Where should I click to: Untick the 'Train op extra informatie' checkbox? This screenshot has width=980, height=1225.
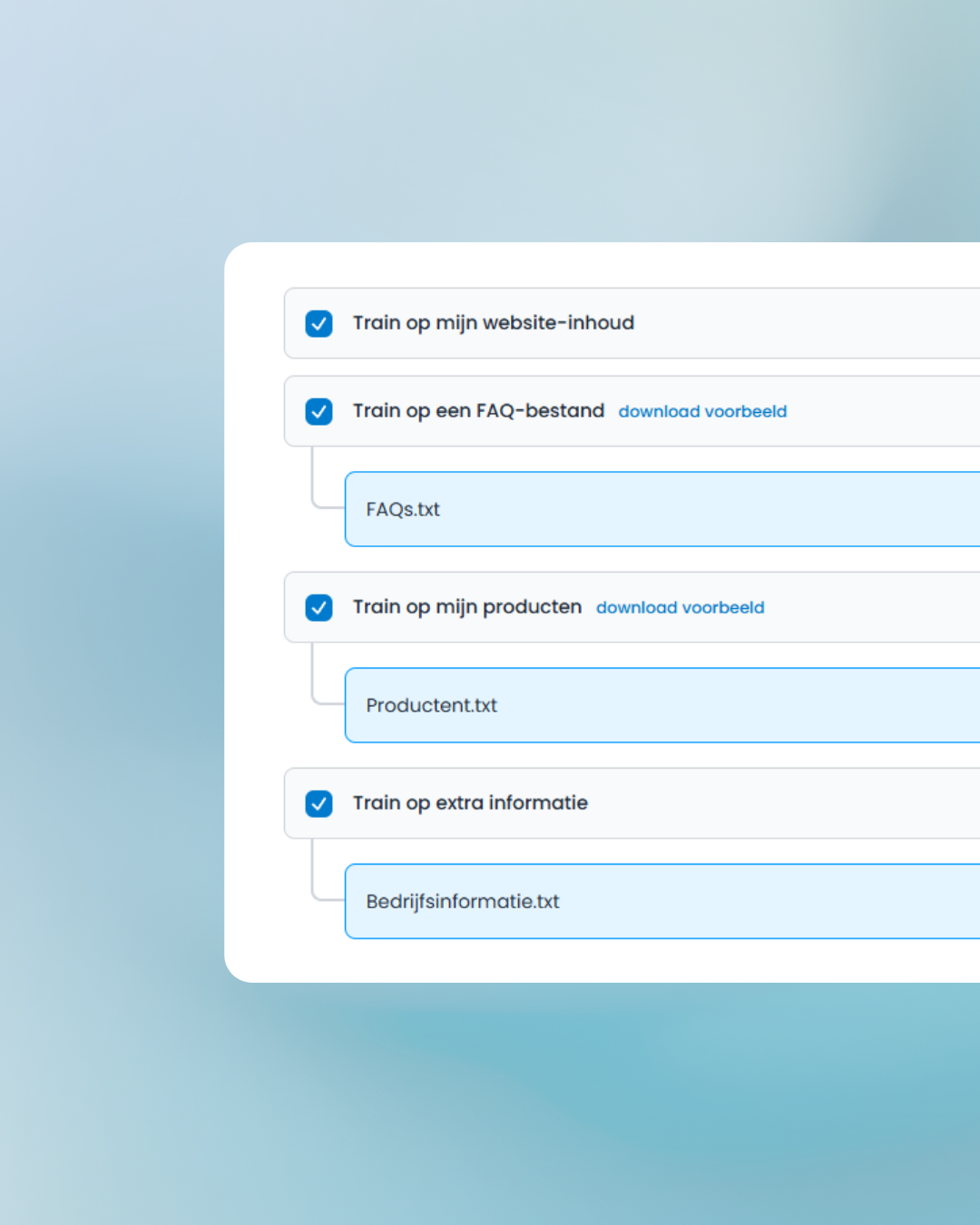[x=318, y=804]
